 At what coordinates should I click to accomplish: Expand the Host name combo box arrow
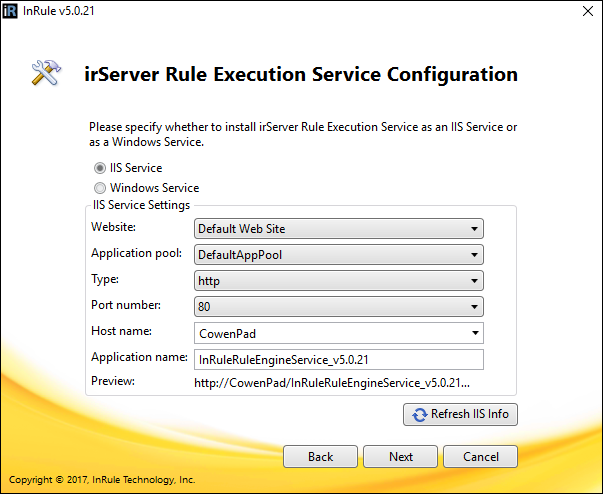point(475,333)
